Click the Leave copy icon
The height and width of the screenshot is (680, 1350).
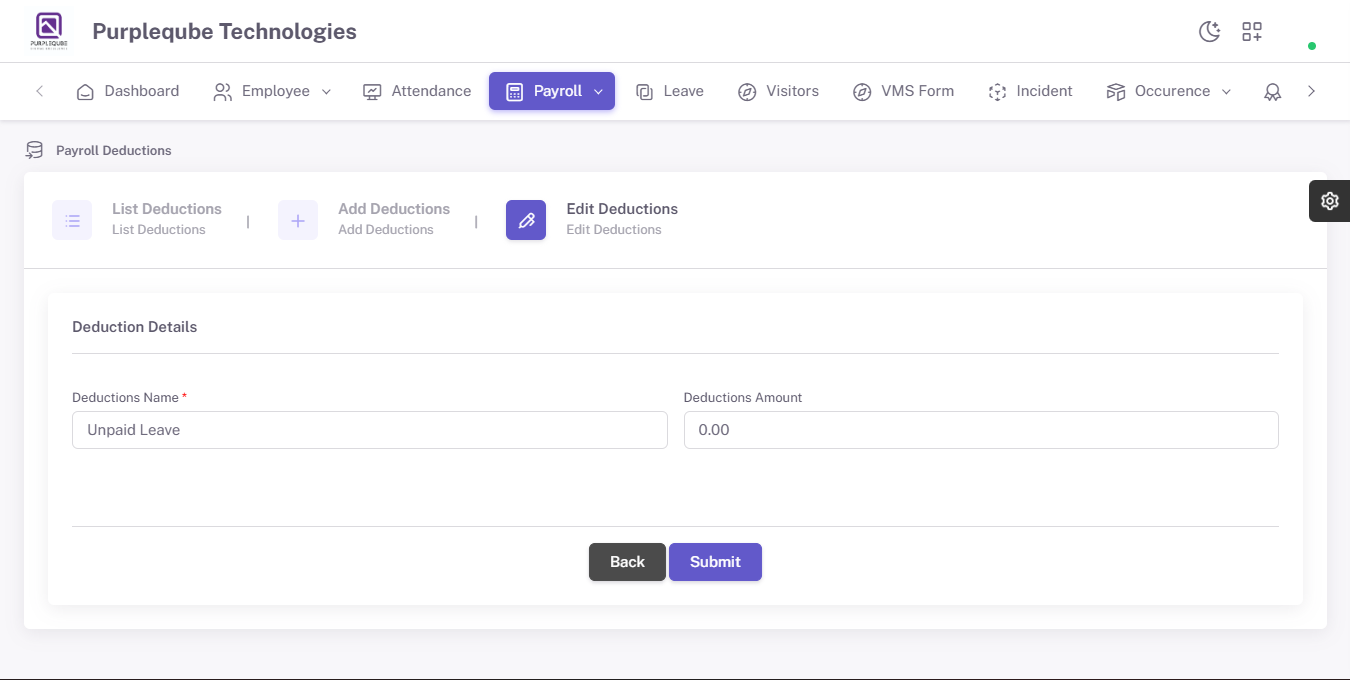click(x=645, y=92)
